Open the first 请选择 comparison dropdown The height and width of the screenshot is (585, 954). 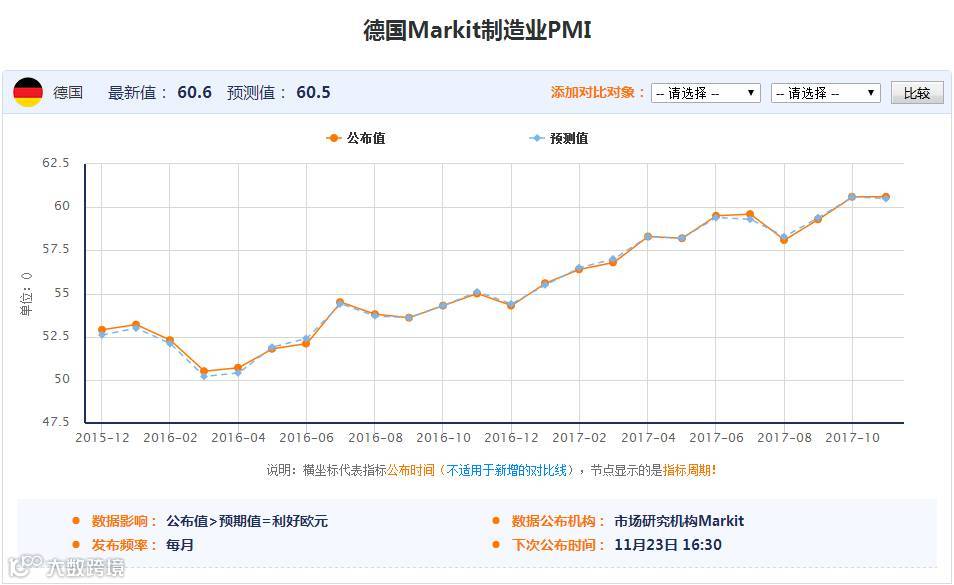click(x=705, y=93)
